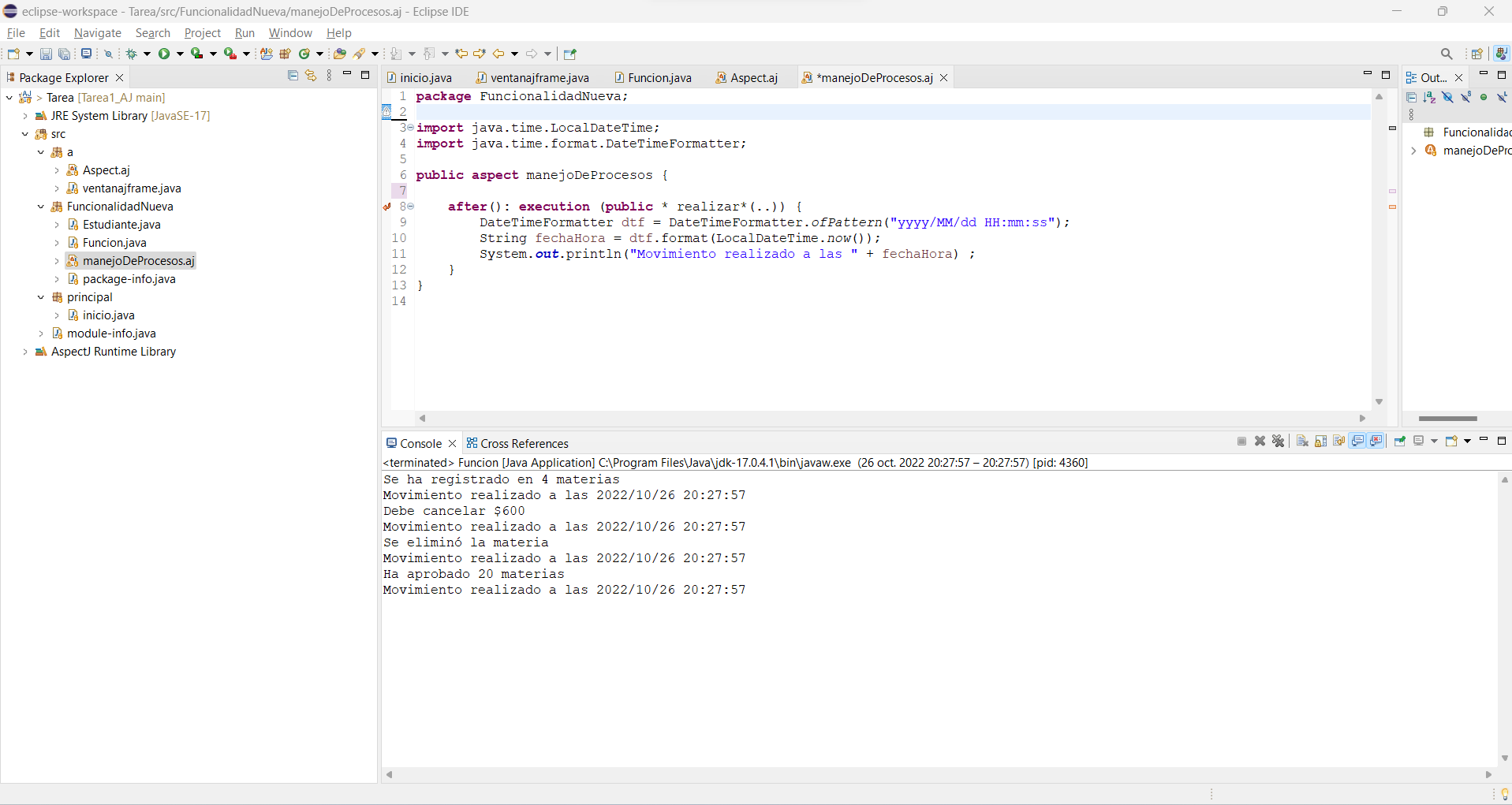This screenshot has width=1512, height=805.
Task: Click the Save All icon in the toolbar
Action: 64,54
